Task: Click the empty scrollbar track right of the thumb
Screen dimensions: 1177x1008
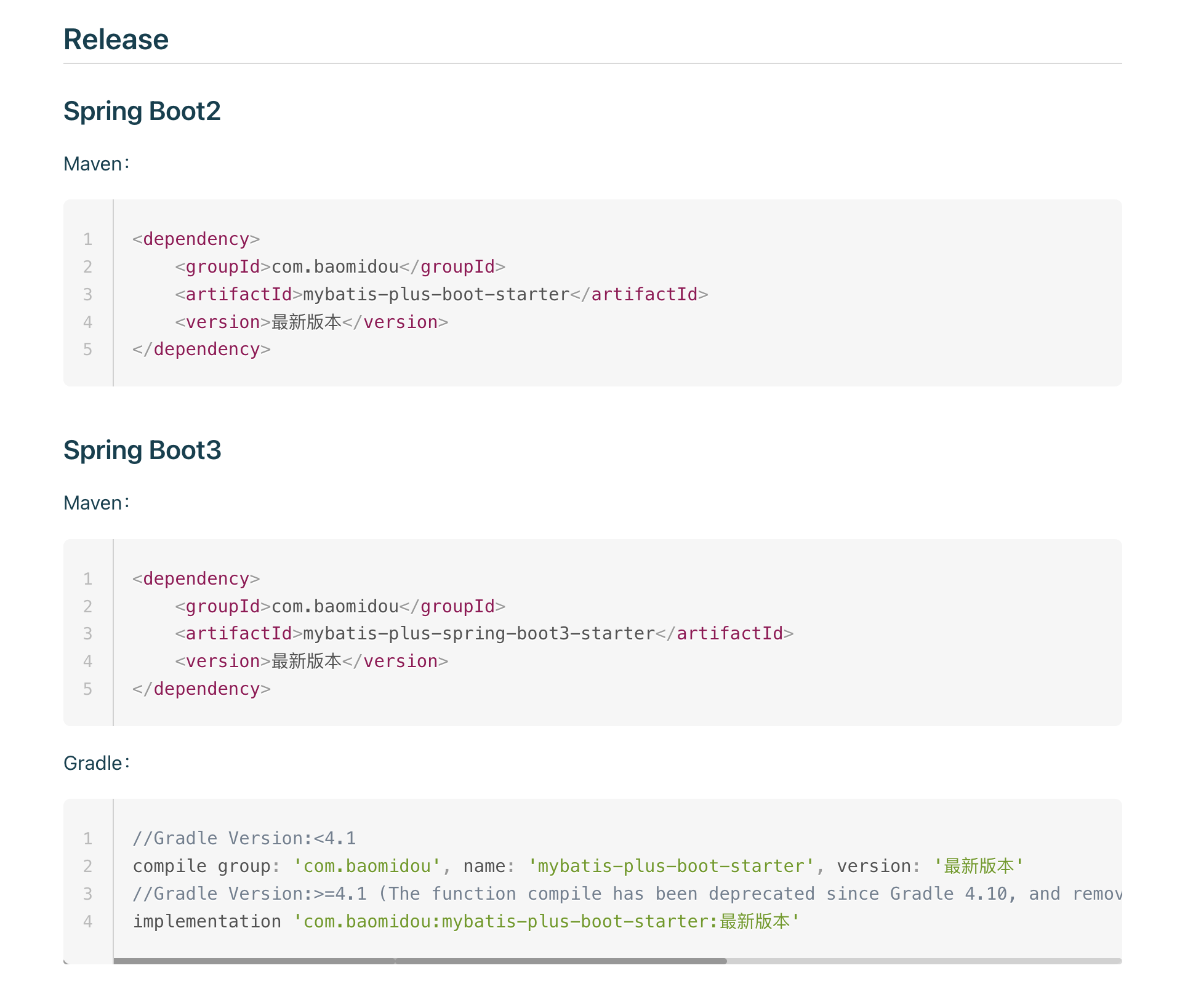Action: tap(923, 961)
